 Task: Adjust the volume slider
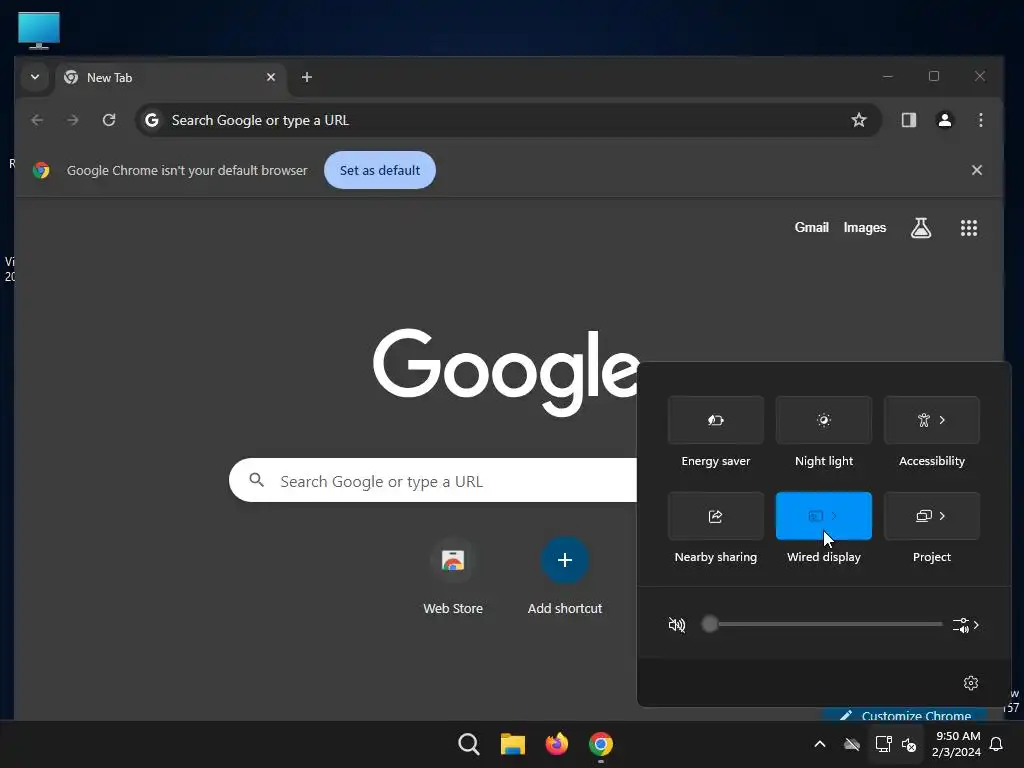(822, 624)
